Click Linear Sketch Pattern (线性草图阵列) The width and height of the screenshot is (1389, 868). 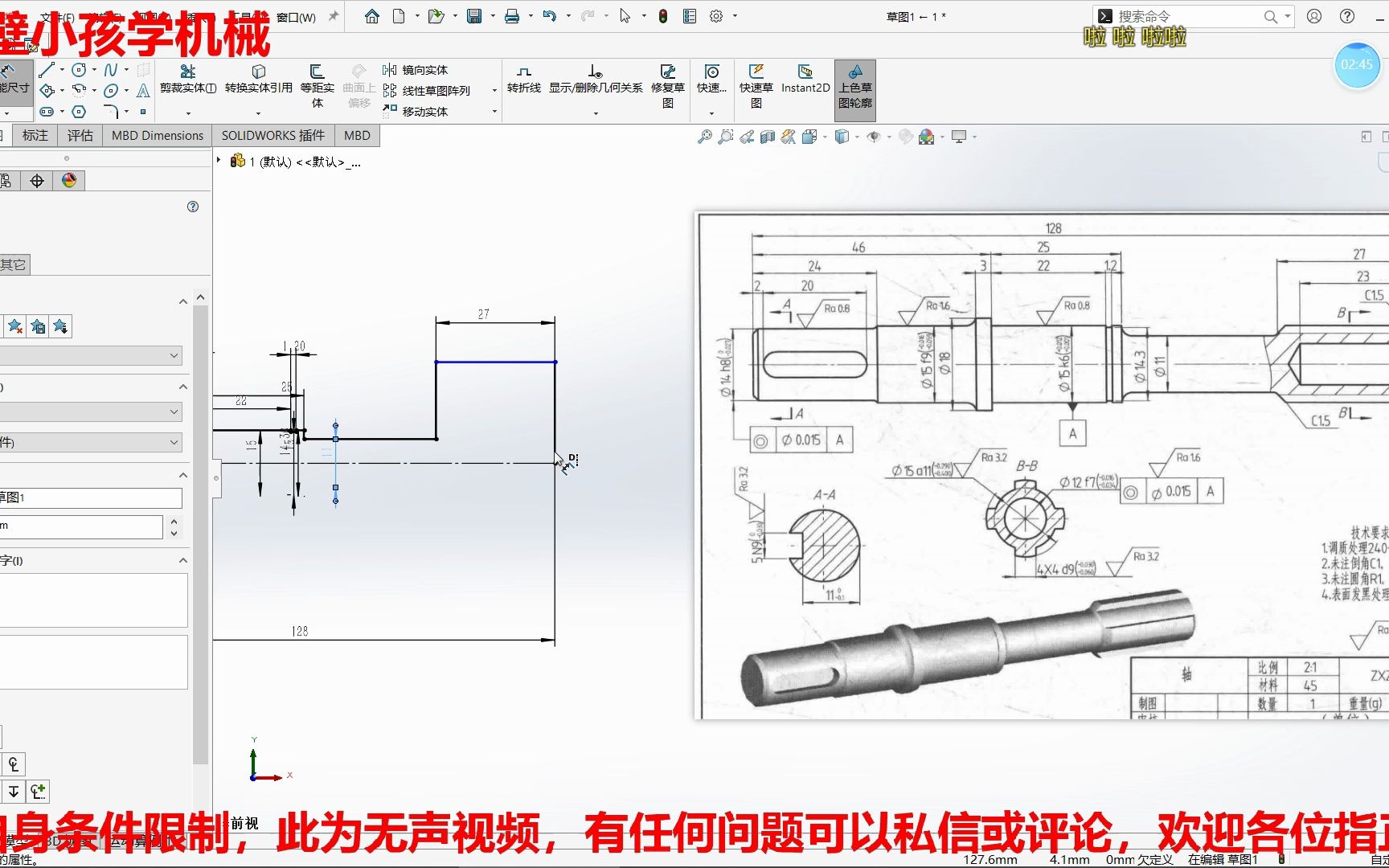(427, 91)
